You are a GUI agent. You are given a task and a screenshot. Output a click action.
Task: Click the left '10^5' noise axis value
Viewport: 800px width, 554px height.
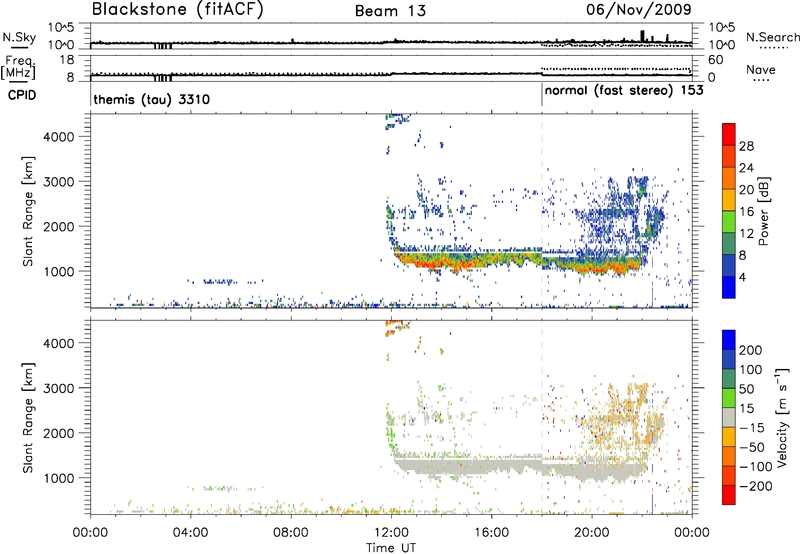pos(61,27)
